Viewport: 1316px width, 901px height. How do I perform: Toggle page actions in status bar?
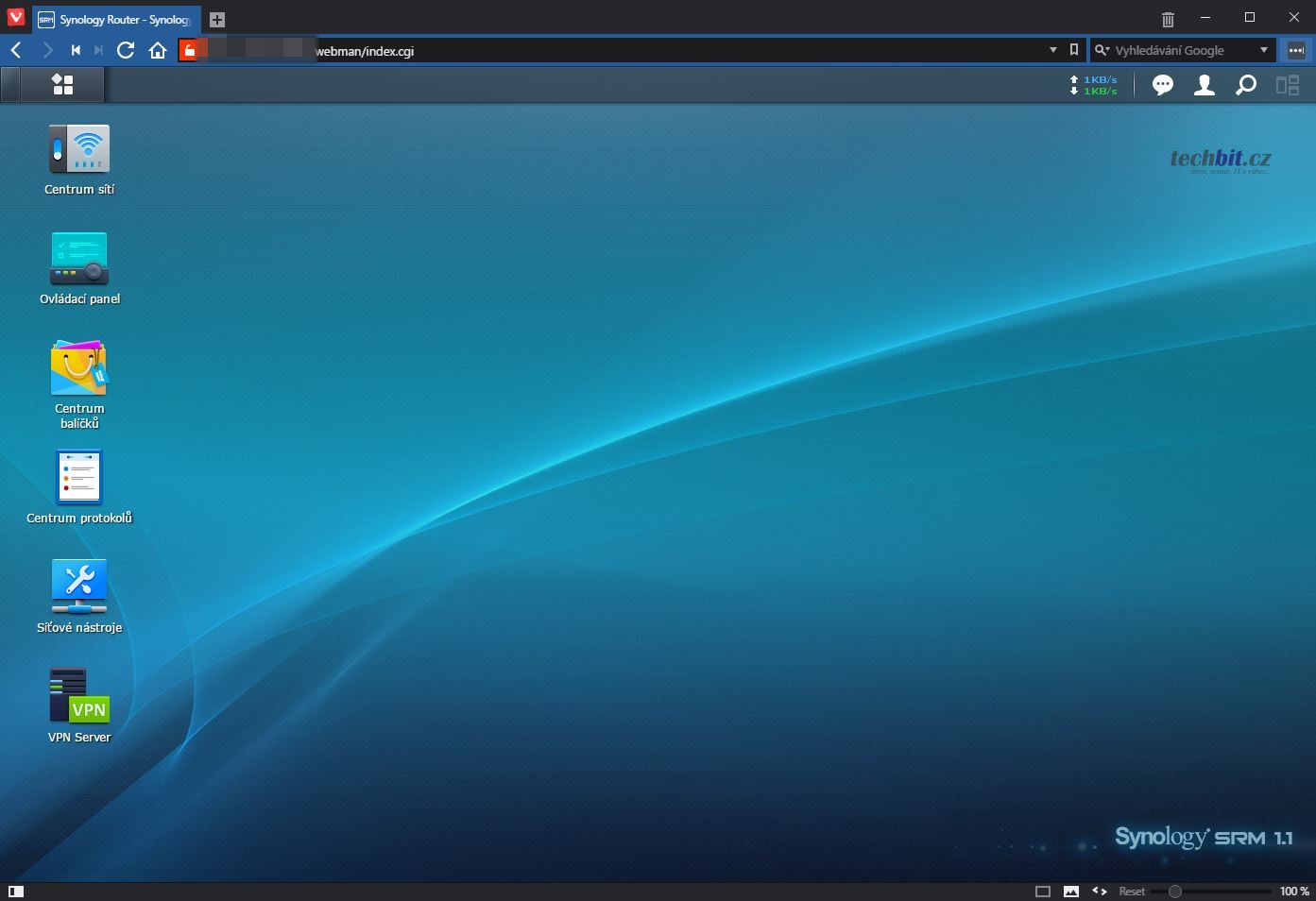(x=1100, y=891)
